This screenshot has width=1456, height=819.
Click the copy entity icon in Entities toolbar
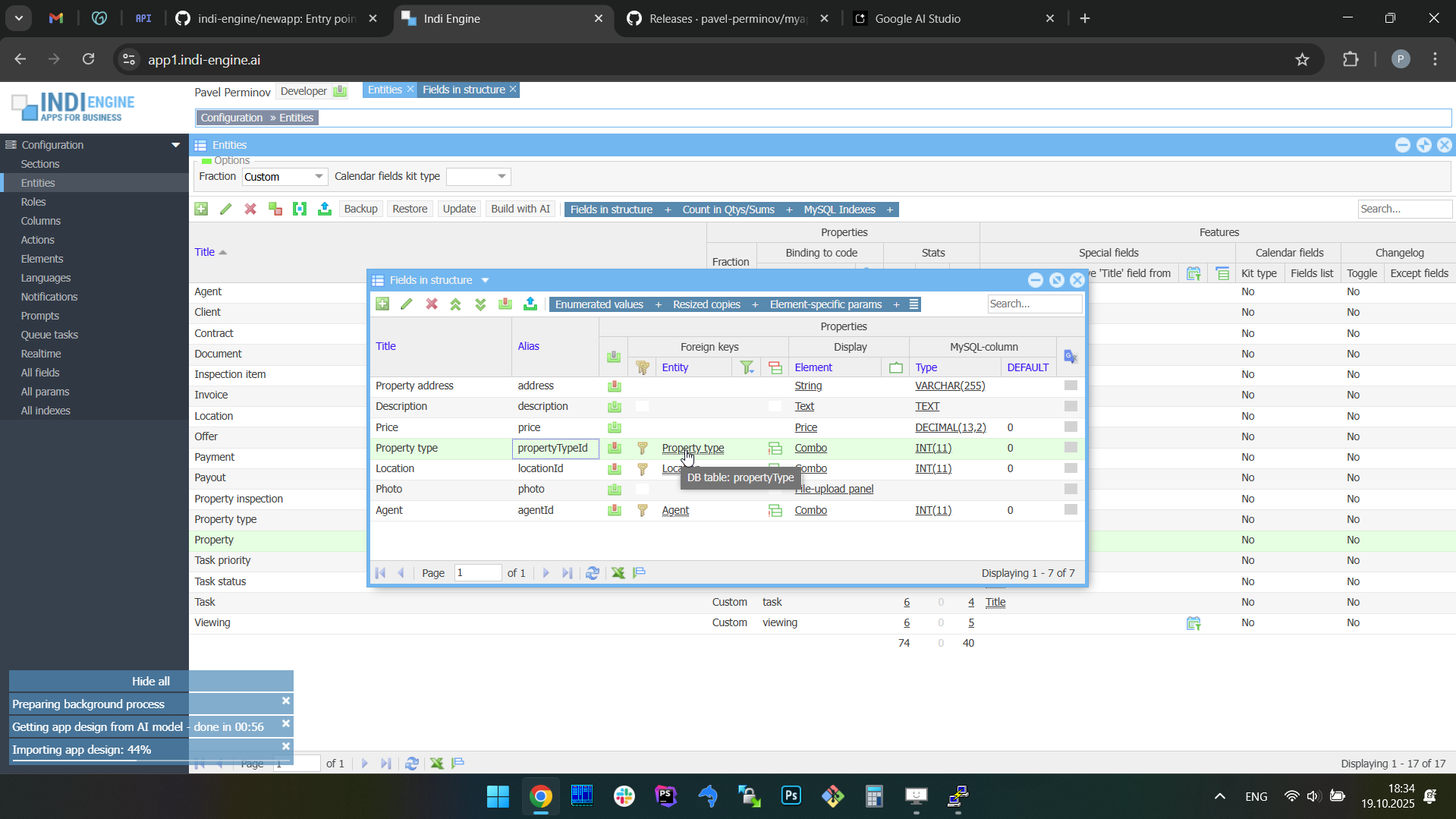click(275, 209)
